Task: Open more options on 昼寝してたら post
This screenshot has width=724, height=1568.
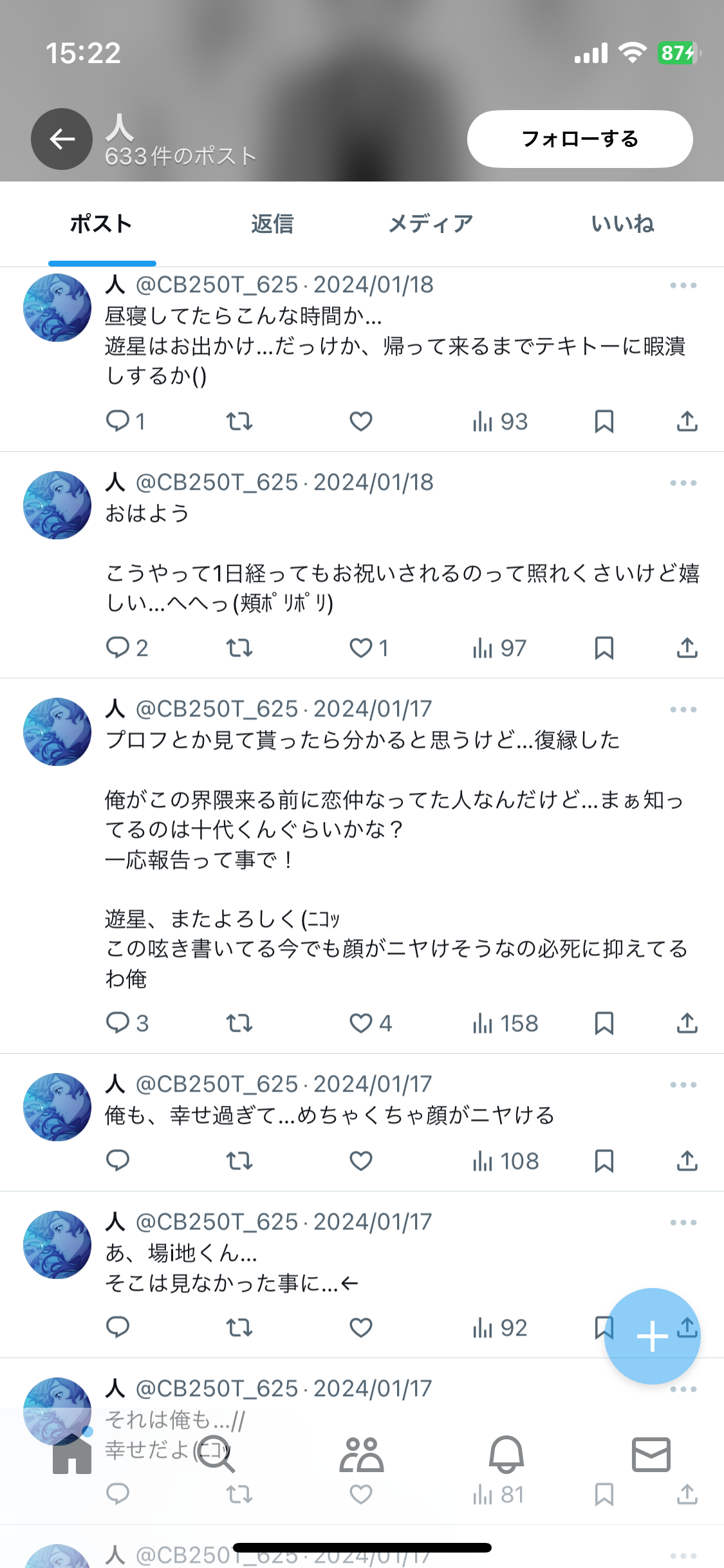Action: (683, 285)
